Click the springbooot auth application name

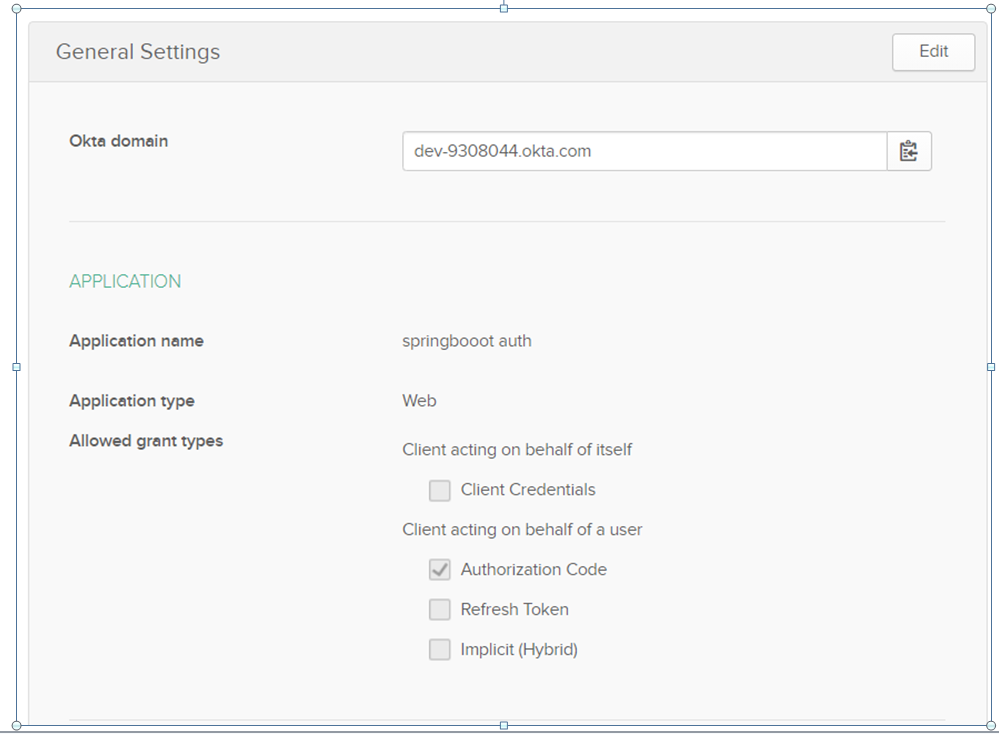pyautogui.click(x=466, y=340)
